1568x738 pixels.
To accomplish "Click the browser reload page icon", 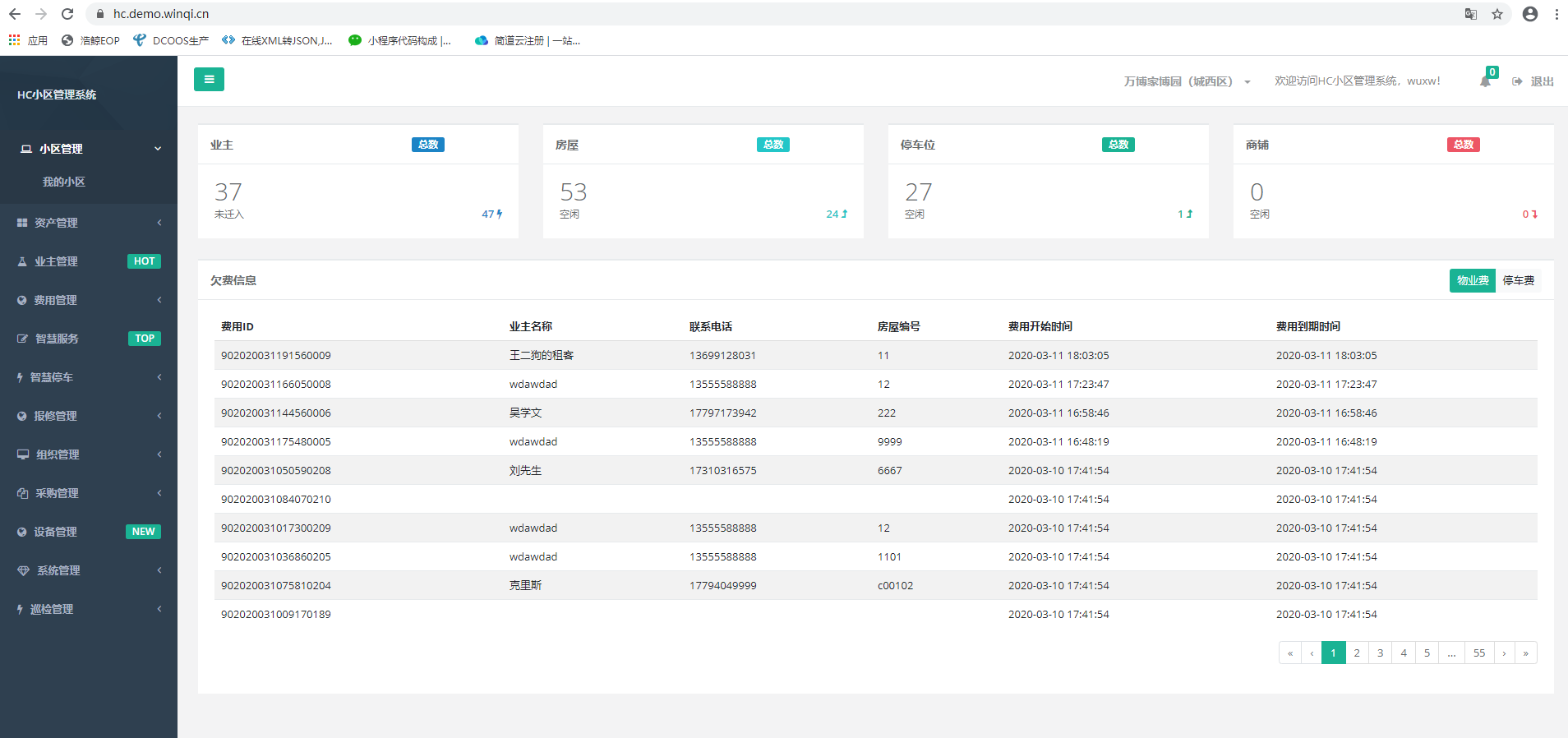I will 67,14.
